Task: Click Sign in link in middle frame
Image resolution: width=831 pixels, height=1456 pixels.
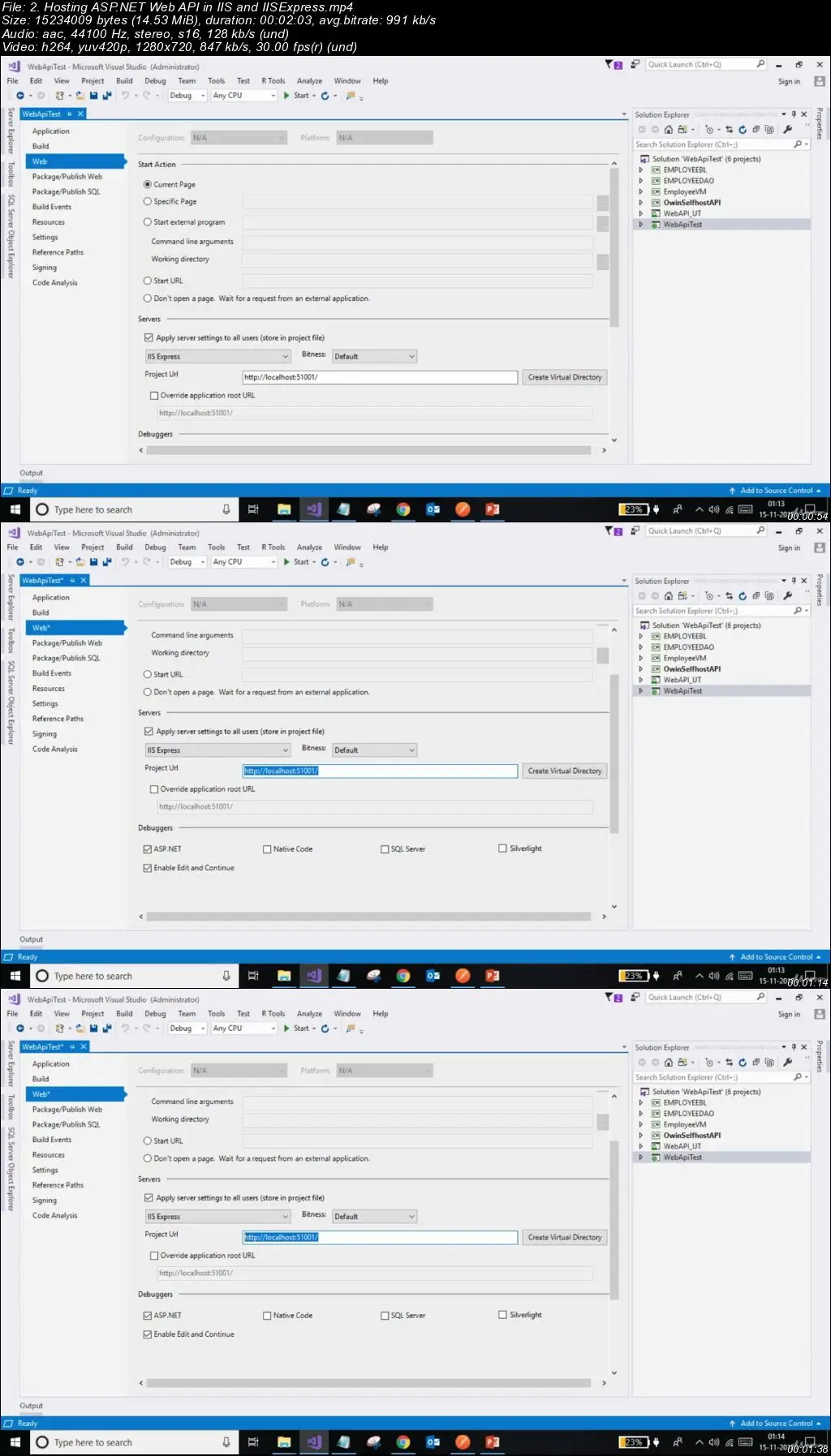Action: point(789,548)
